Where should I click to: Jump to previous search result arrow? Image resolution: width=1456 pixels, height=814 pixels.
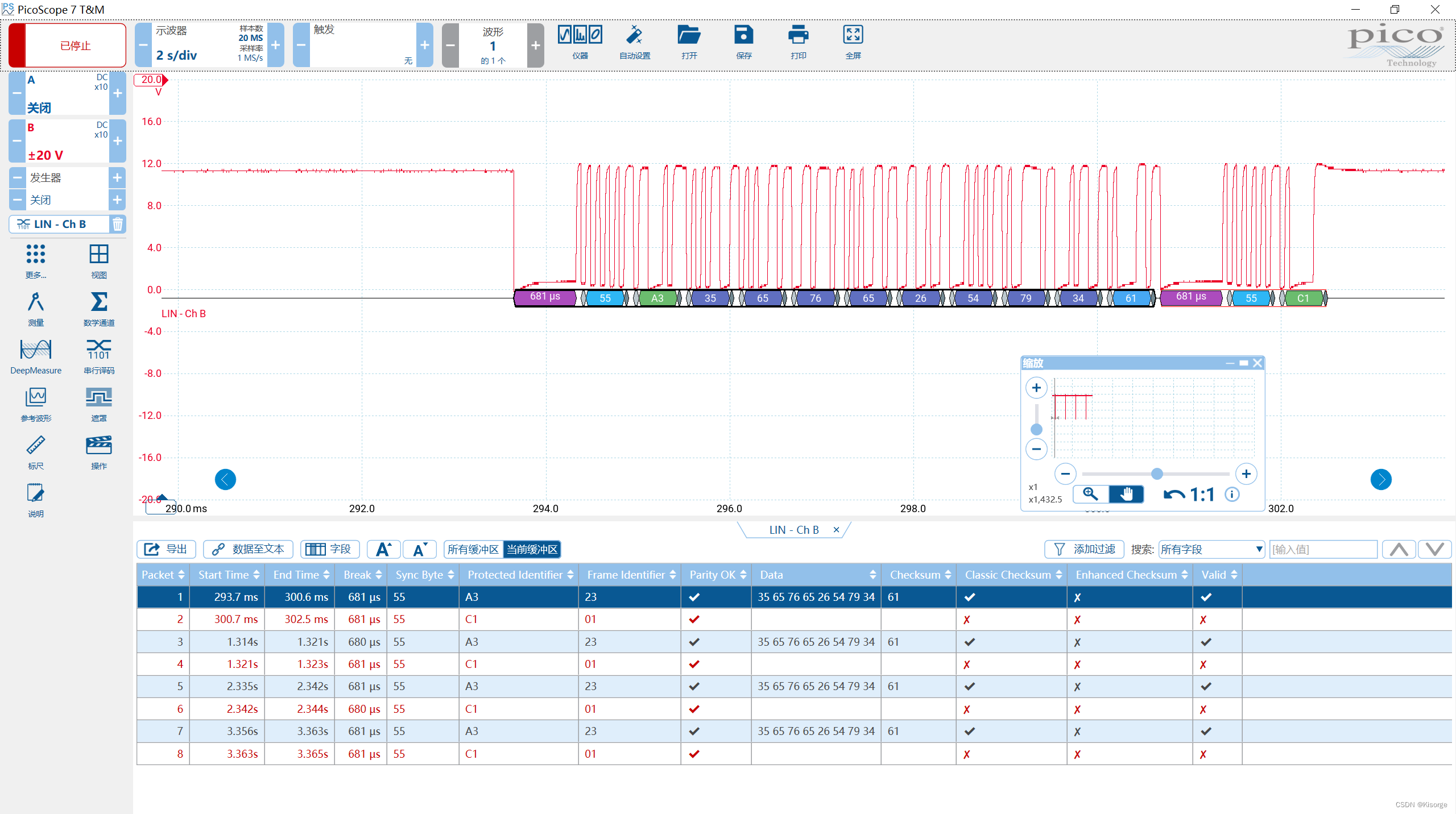click(x=1399, y=549)
